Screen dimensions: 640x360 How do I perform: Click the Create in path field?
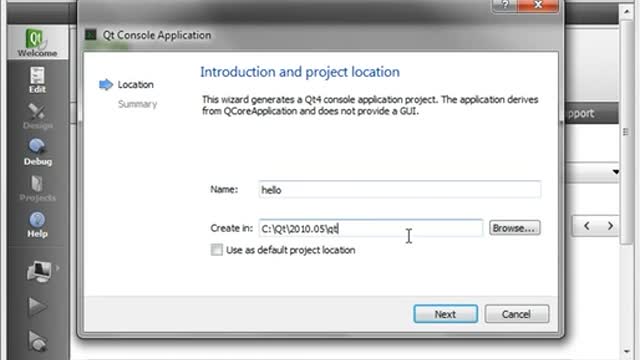coord(371,228)
